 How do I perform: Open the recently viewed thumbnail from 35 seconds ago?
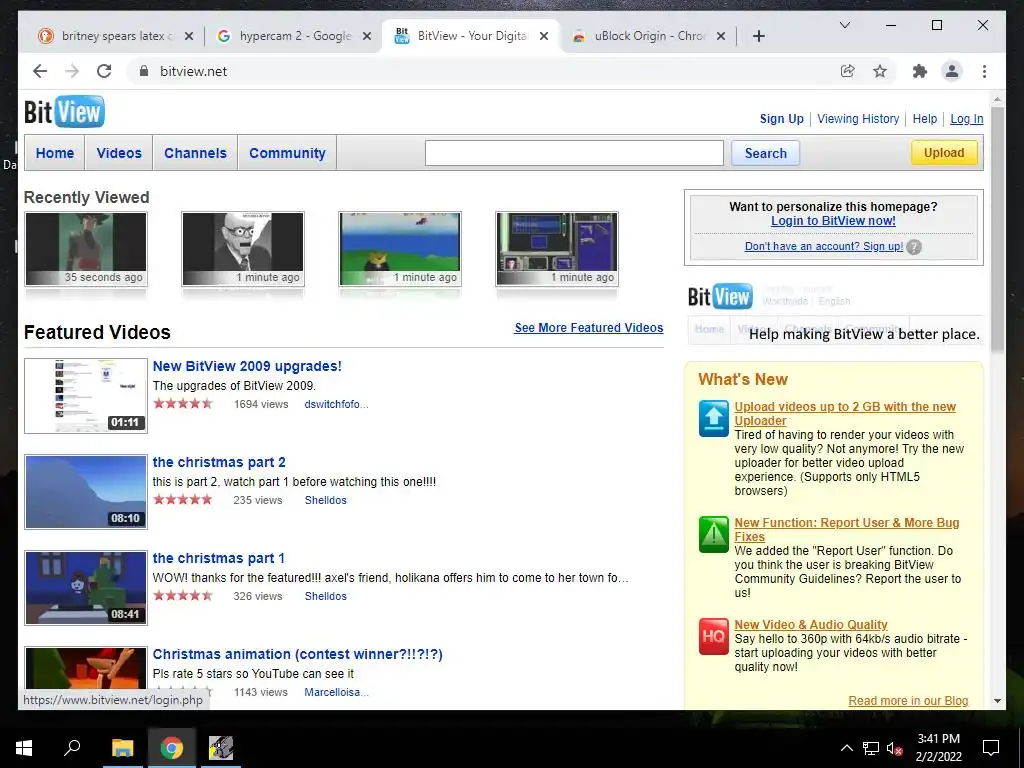(x=86, y=249)
